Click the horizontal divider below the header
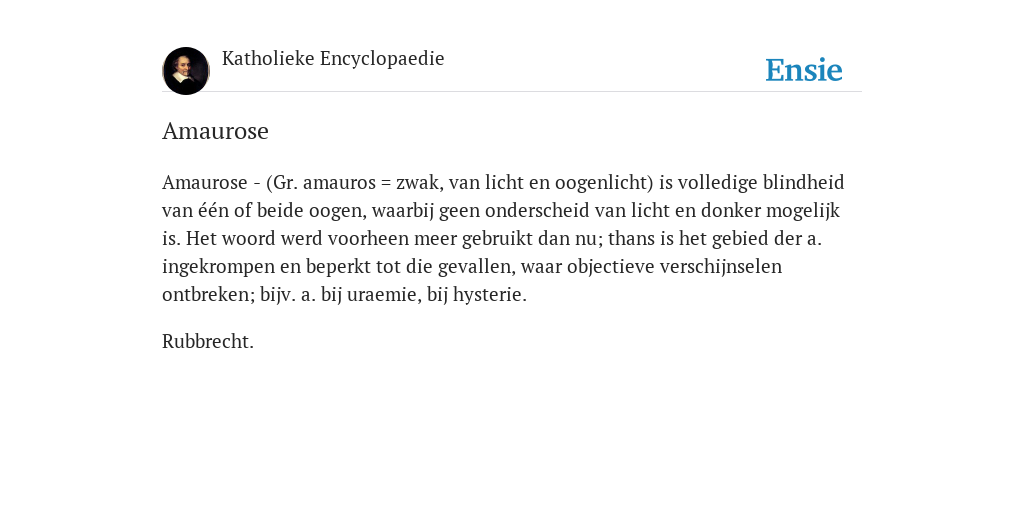1024x512 pixels. pyautogui.click(x=512, y=92)
